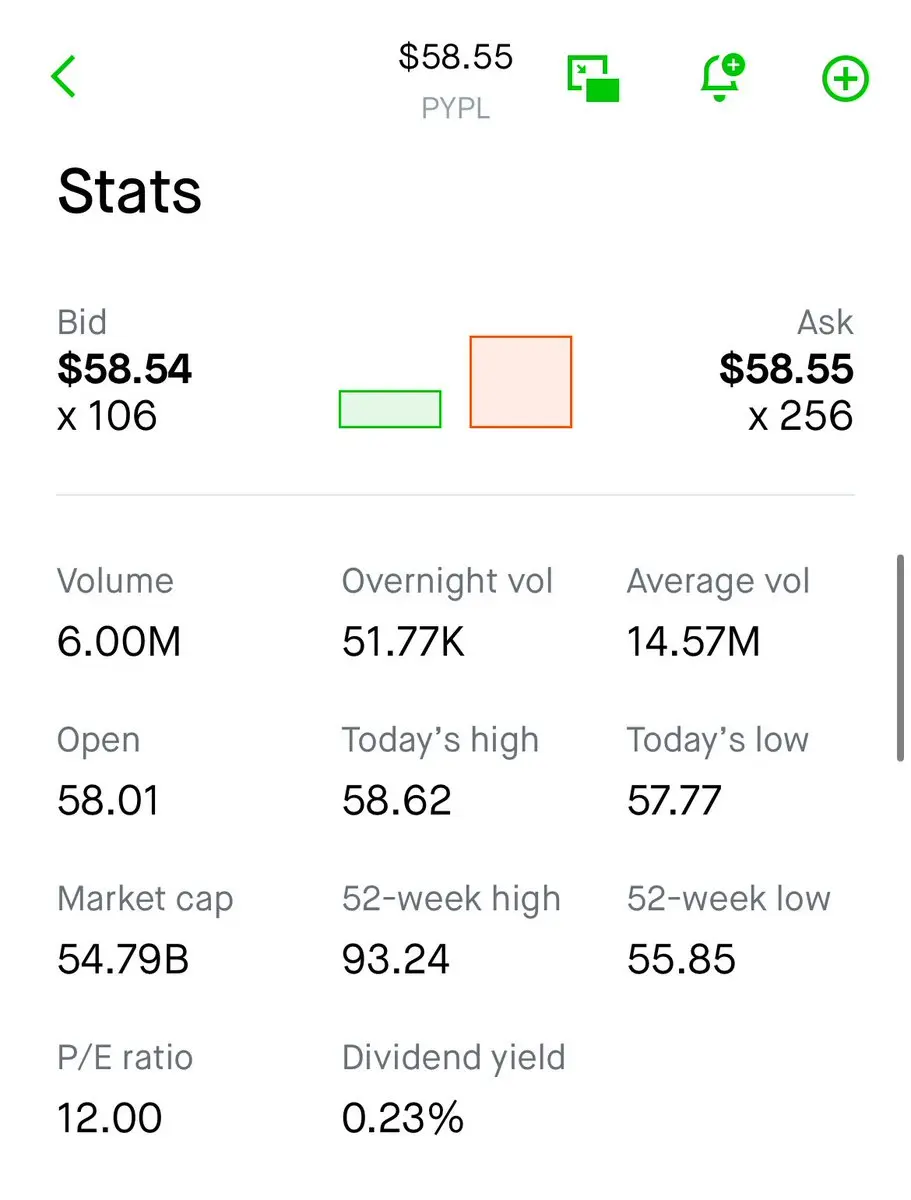Click the vertical scrollbar on right edge
Screen dimensions: 911x1200
click(900, 656)
